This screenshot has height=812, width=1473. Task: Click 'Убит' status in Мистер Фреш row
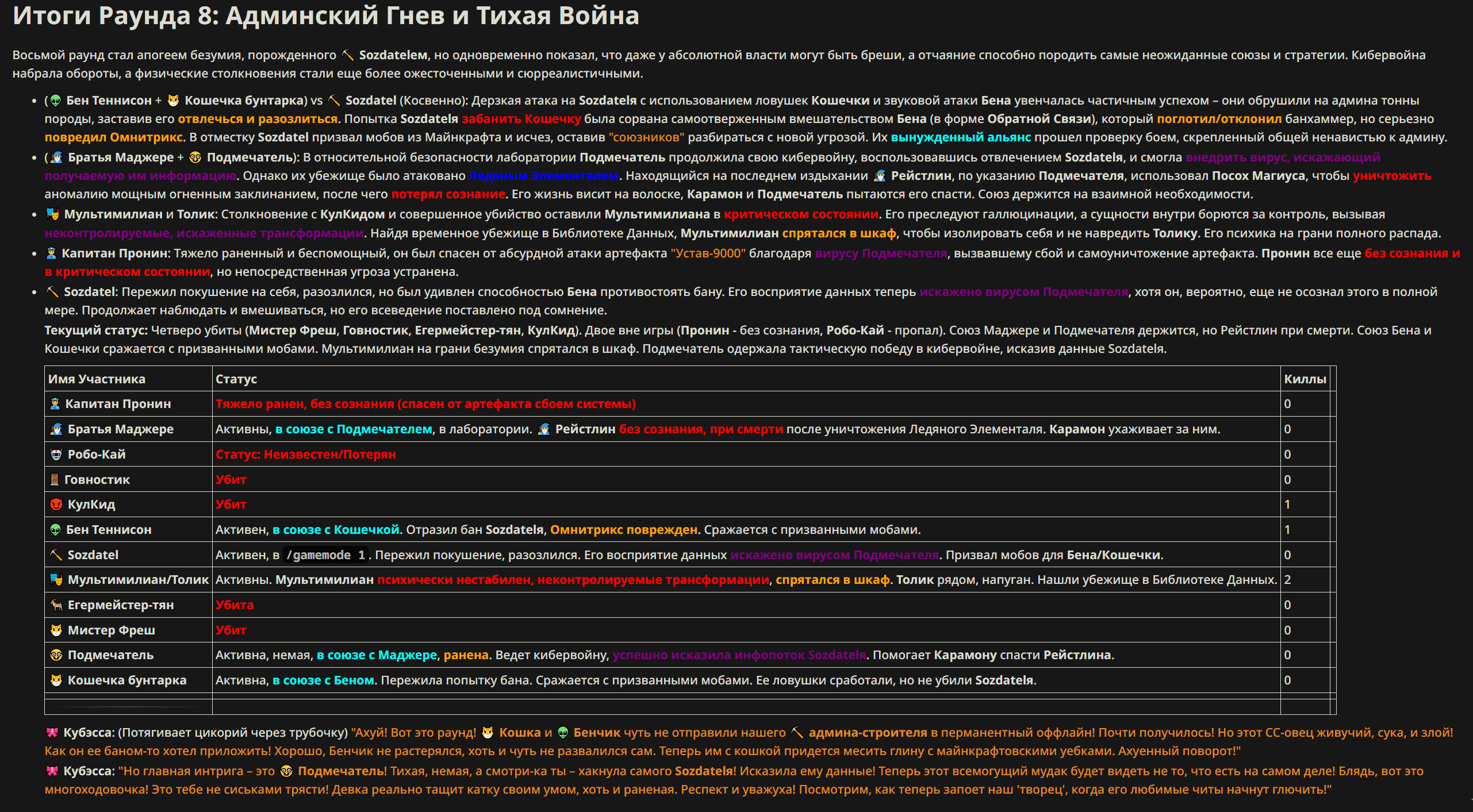pyautogui.click(x=231, y=630)
